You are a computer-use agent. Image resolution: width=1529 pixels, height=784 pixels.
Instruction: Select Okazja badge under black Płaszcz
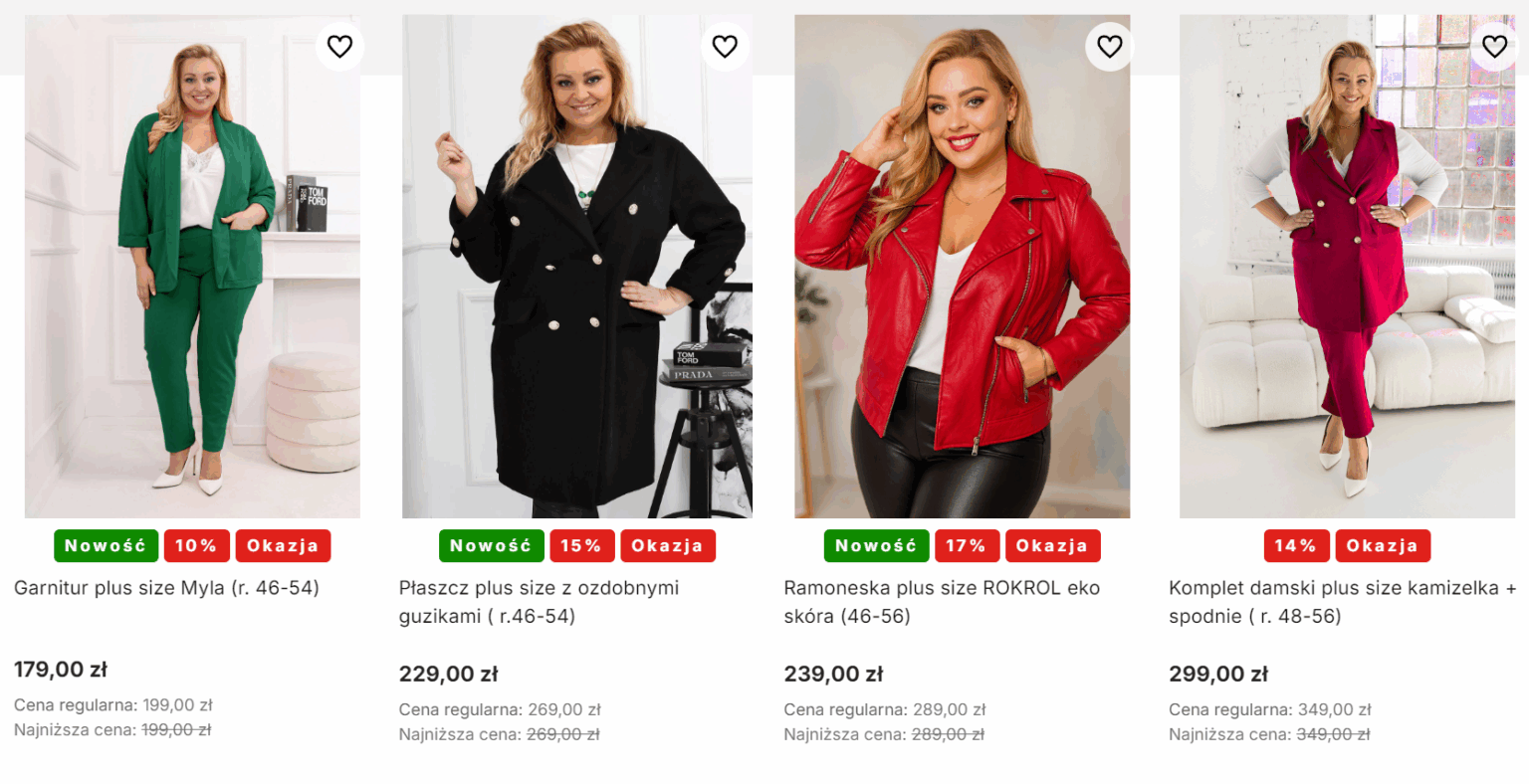(667, 546)
